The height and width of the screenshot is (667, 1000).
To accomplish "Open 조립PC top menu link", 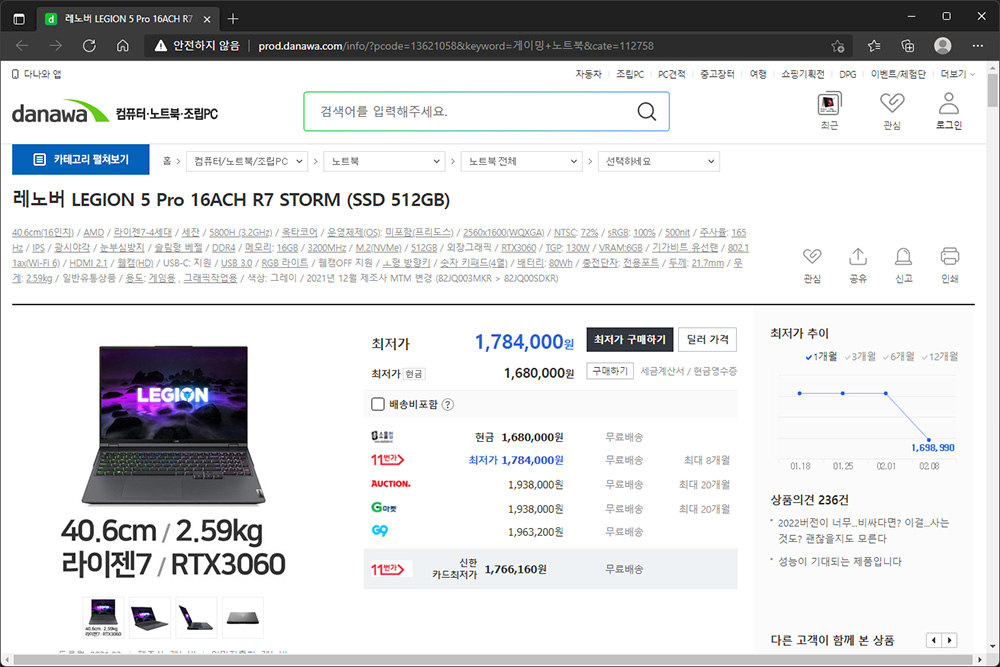I will click(x=630, y=74).
